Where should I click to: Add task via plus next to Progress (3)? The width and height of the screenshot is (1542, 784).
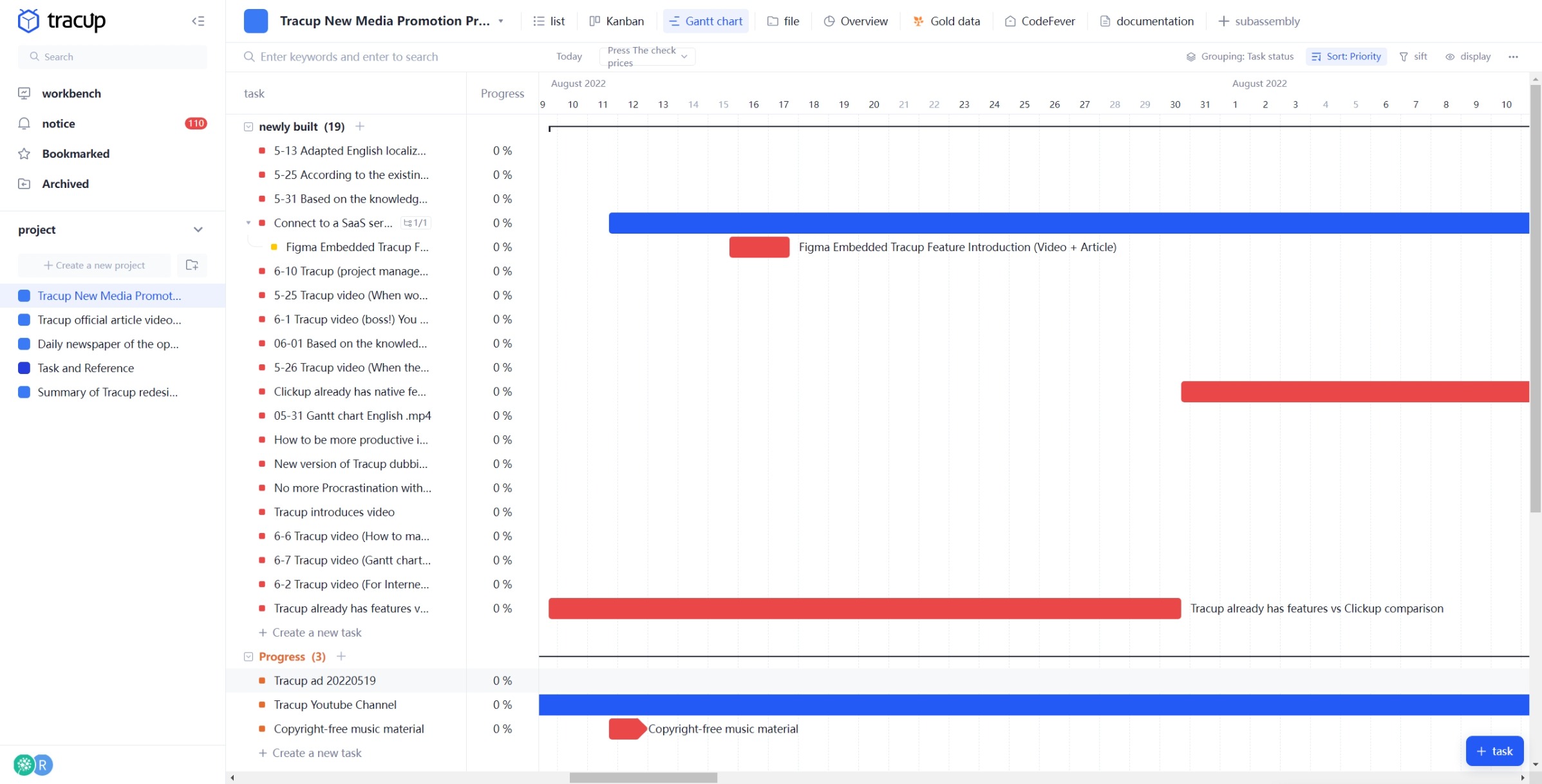pyautogui.click(x=341, y=656)
